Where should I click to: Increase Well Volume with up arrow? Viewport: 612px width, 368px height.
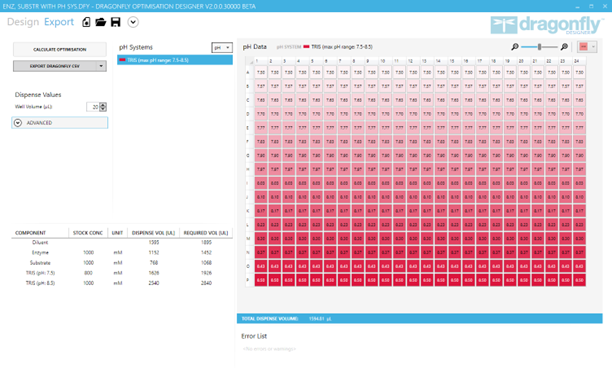[103, 105]
